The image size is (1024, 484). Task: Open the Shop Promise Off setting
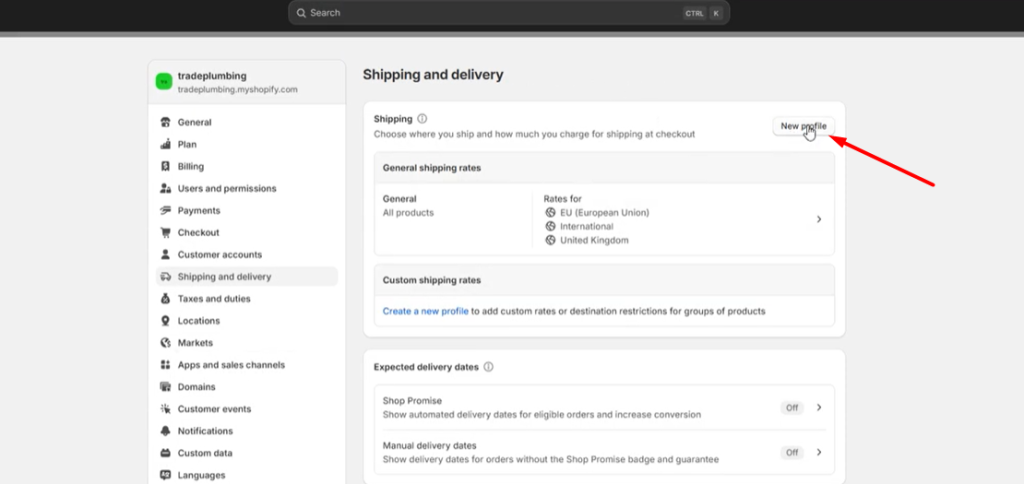pos(792,408)
